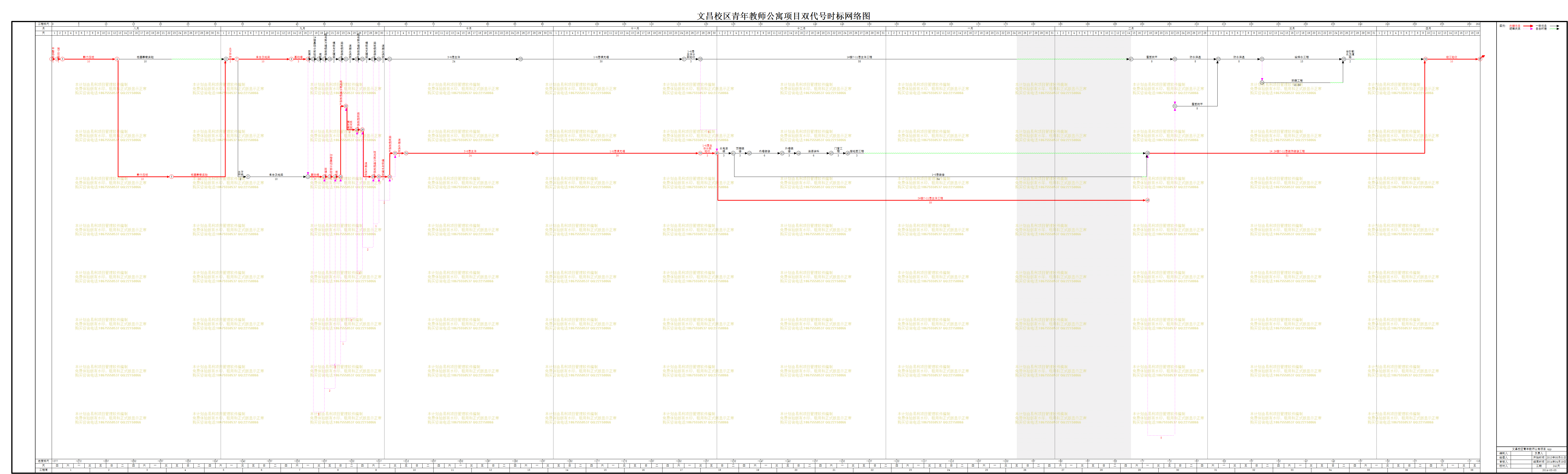Screen dimensions: 1568x474
Task: Select the final node 57 with flag
Action: (x=1480, y=59)
